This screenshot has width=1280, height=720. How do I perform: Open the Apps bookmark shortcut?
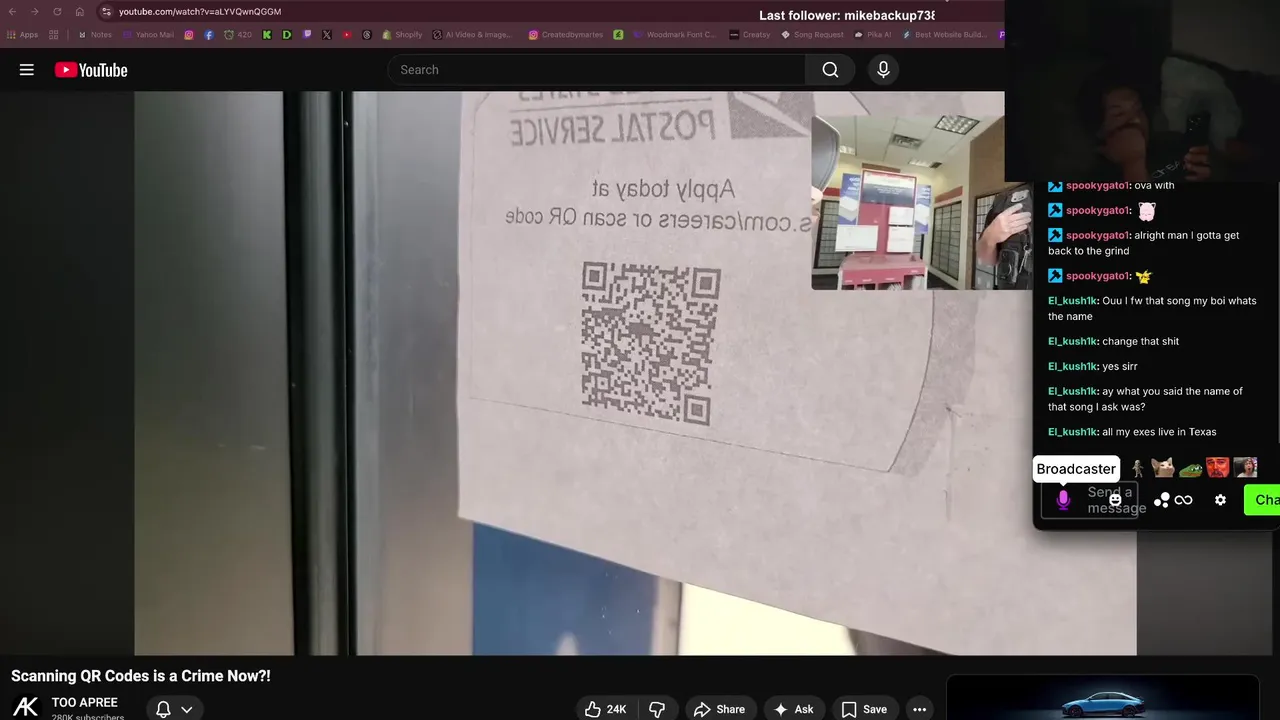pyautogui.click(x=22, y=35)
